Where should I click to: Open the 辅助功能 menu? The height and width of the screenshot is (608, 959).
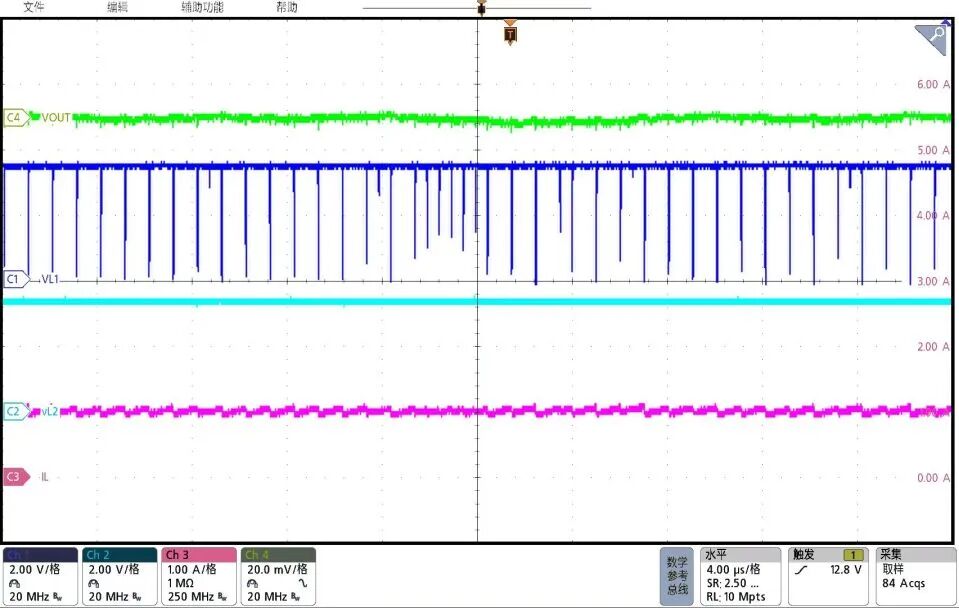coord(202,7)
